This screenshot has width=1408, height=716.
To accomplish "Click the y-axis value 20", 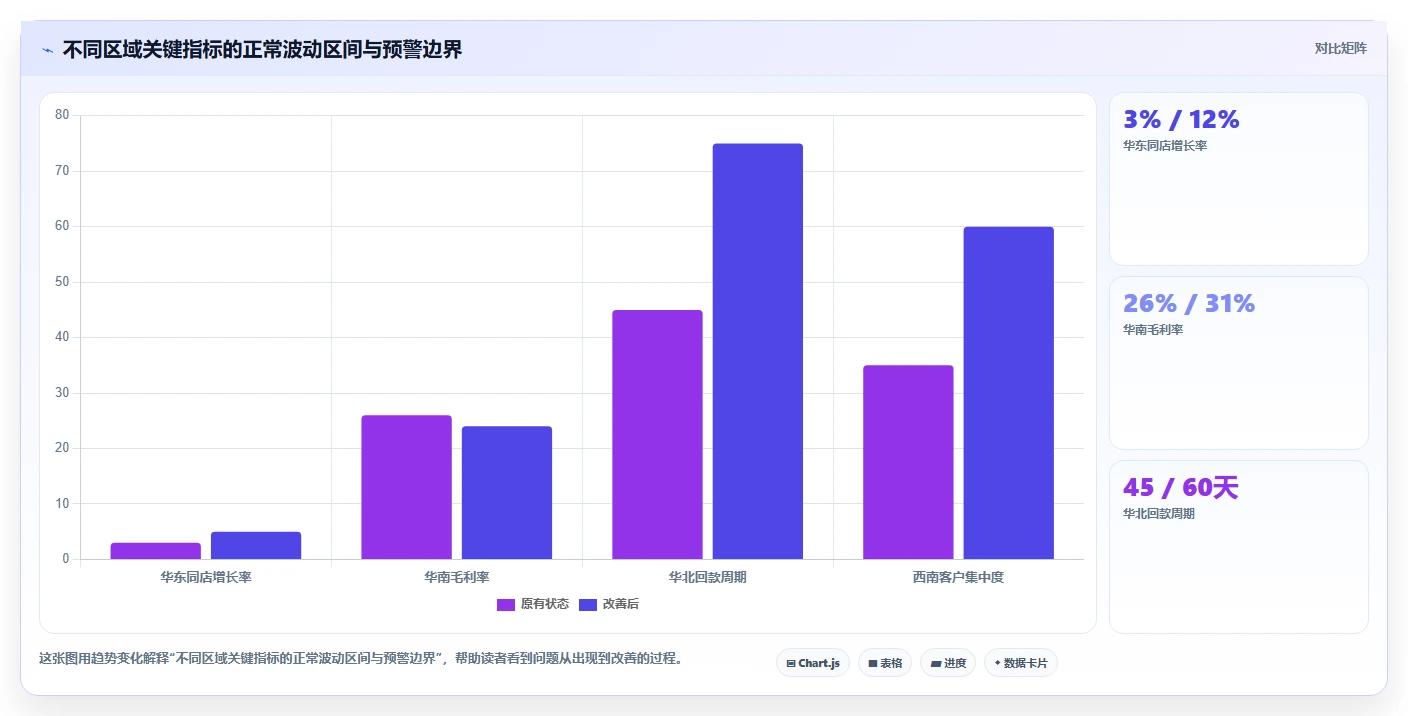I will (x=62, y=448).
